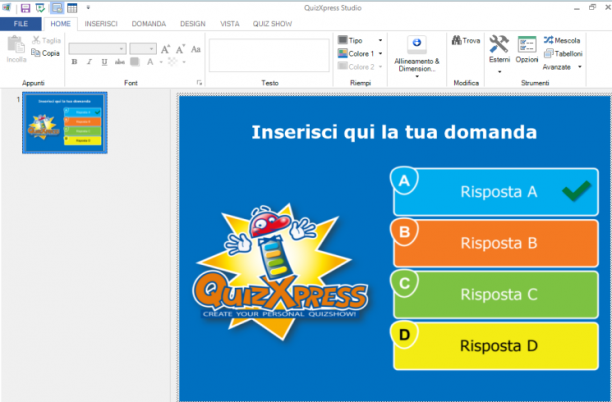Click the increase font size icon
The image size is (612, 402).
[165, 49]
